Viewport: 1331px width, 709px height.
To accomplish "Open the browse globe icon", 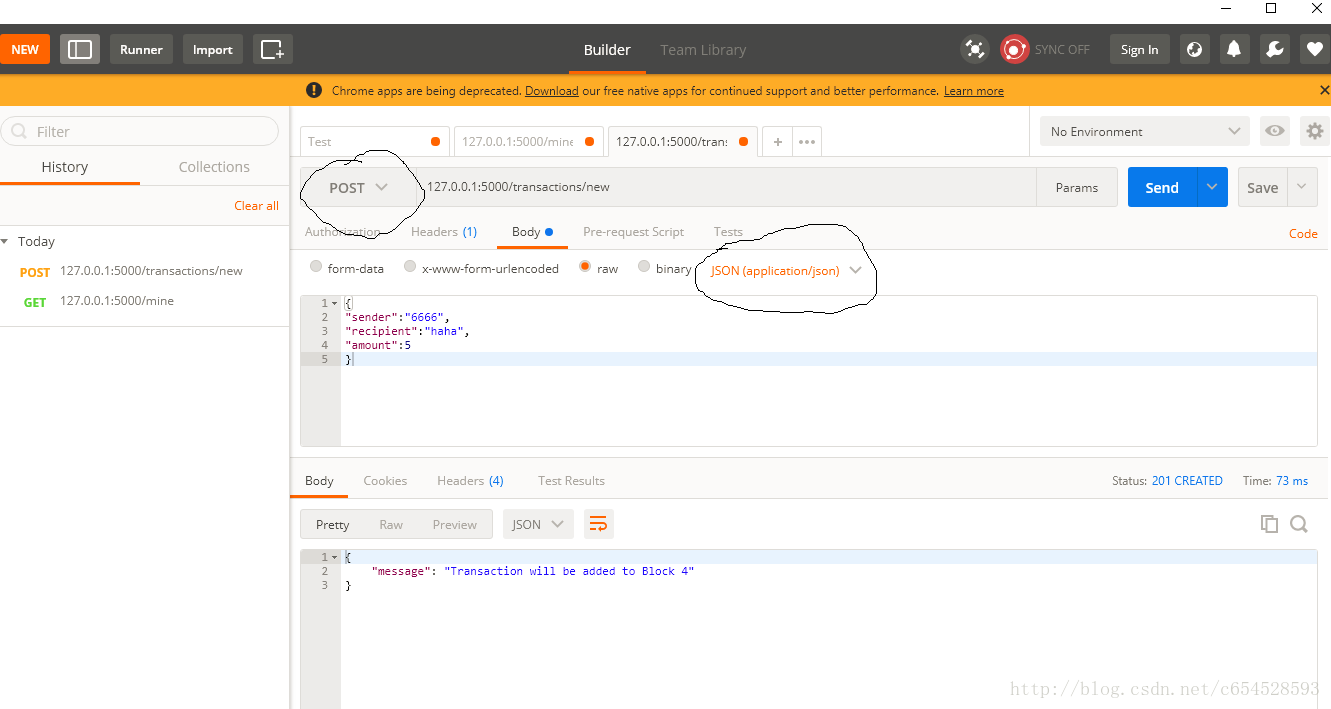I will (1194, 49).
